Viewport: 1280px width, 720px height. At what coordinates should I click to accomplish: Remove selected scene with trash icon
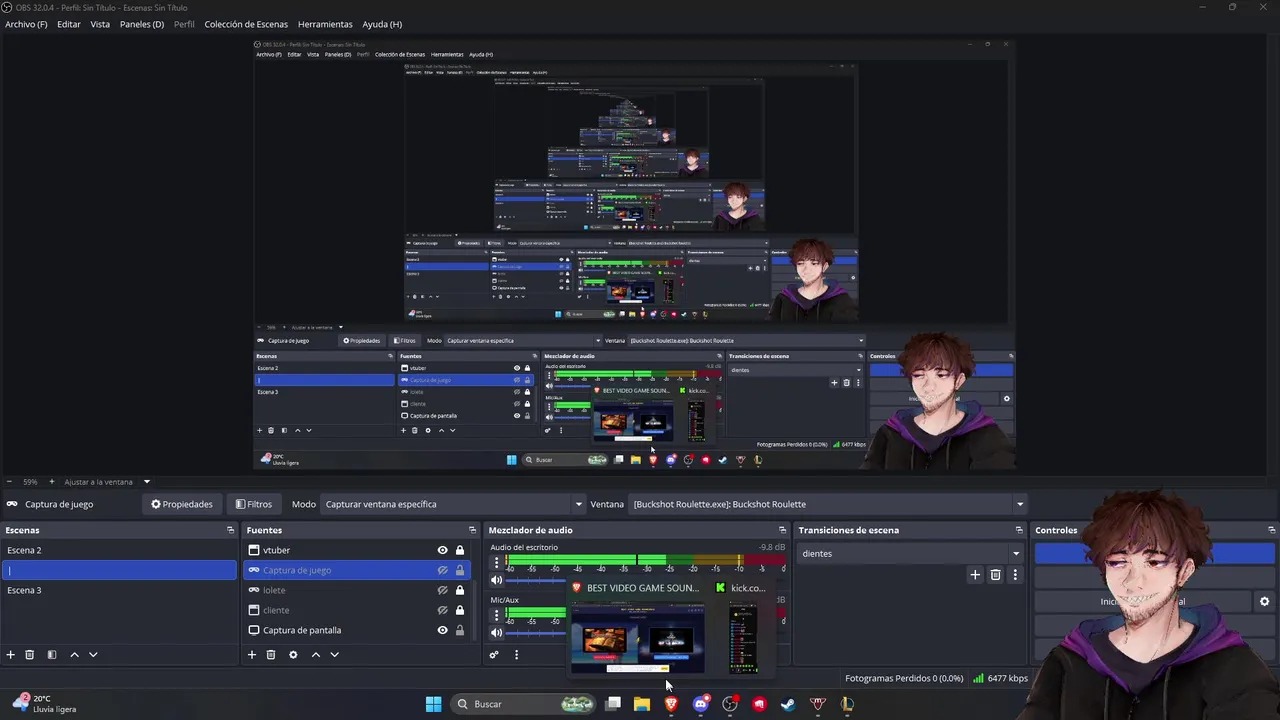tap(30, 655)
